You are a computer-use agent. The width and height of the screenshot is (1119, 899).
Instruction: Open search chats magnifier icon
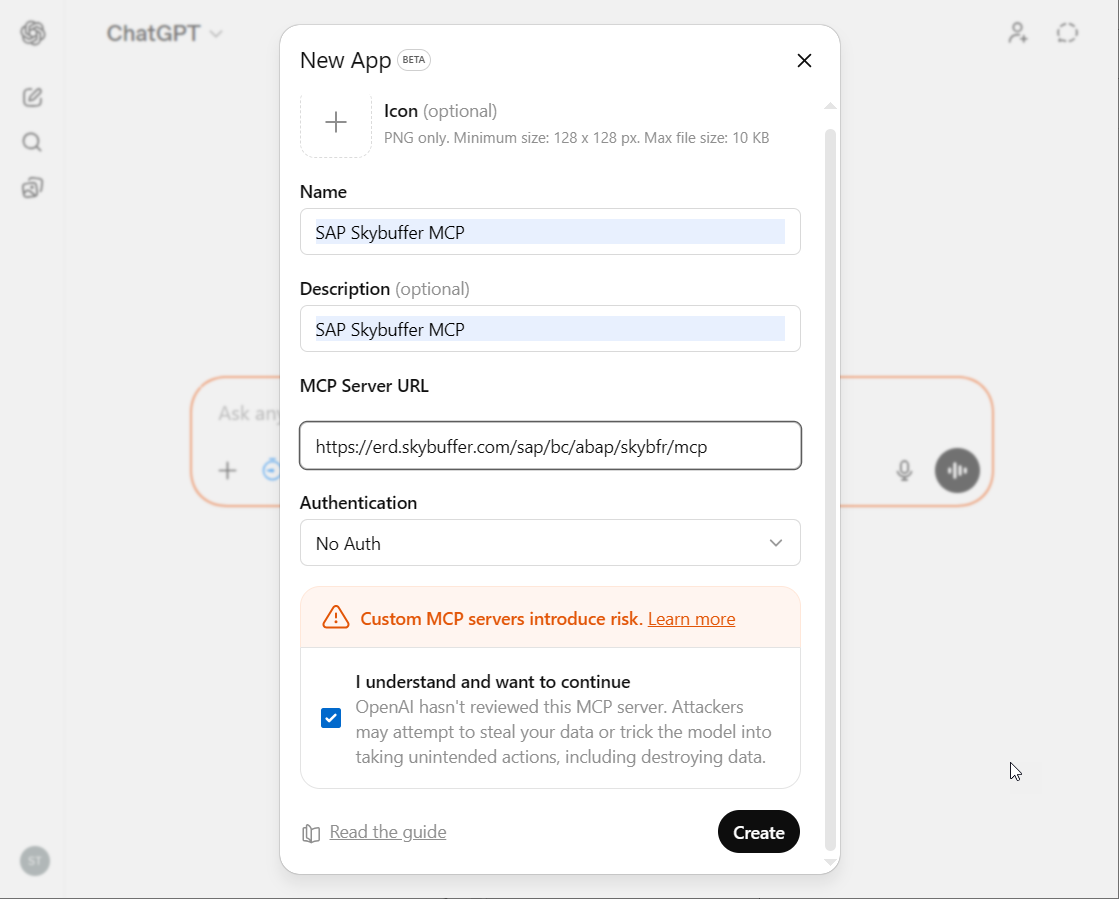pyautogui.click(x=33, y=142)
